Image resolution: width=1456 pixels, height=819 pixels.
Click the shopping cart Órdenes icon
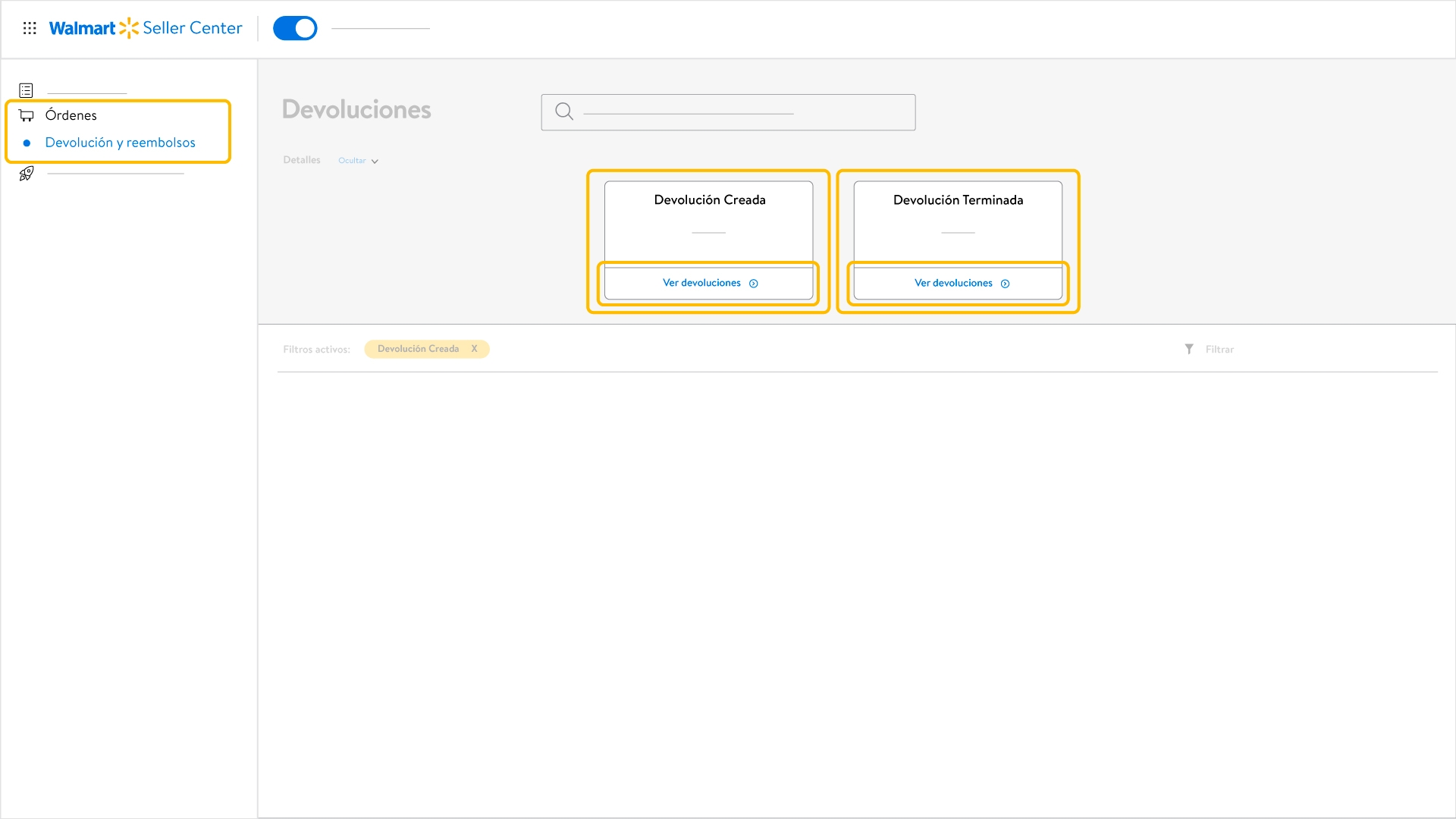pyautogui.click(x=27, y=115)
